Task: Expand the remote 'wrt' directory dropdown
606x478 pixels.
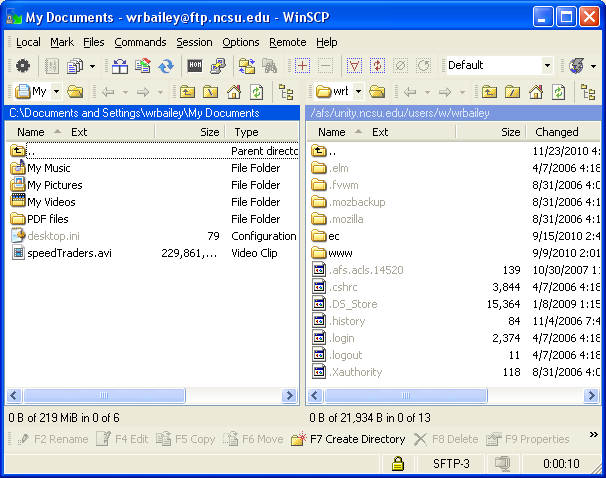Action: (x=359, y=92)
